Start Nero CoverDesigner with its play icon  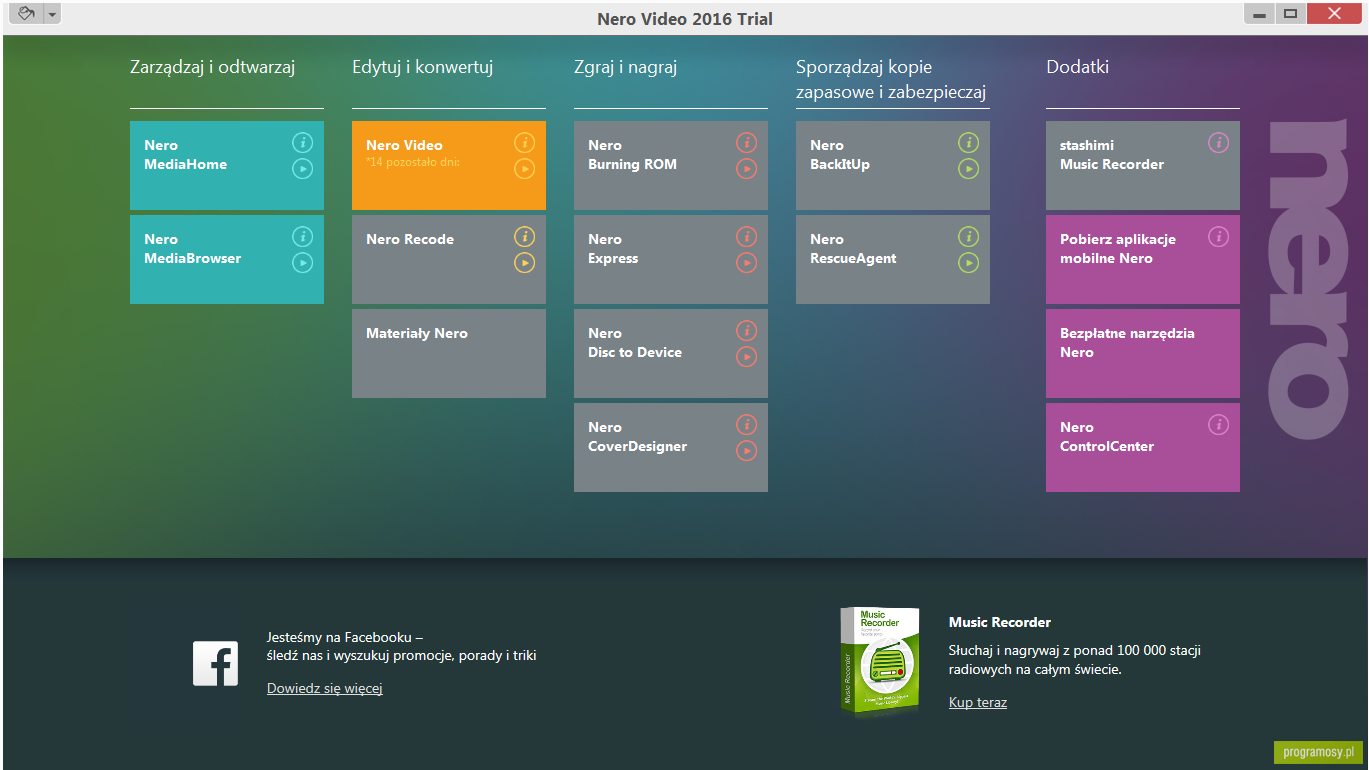tap(746, 451)
